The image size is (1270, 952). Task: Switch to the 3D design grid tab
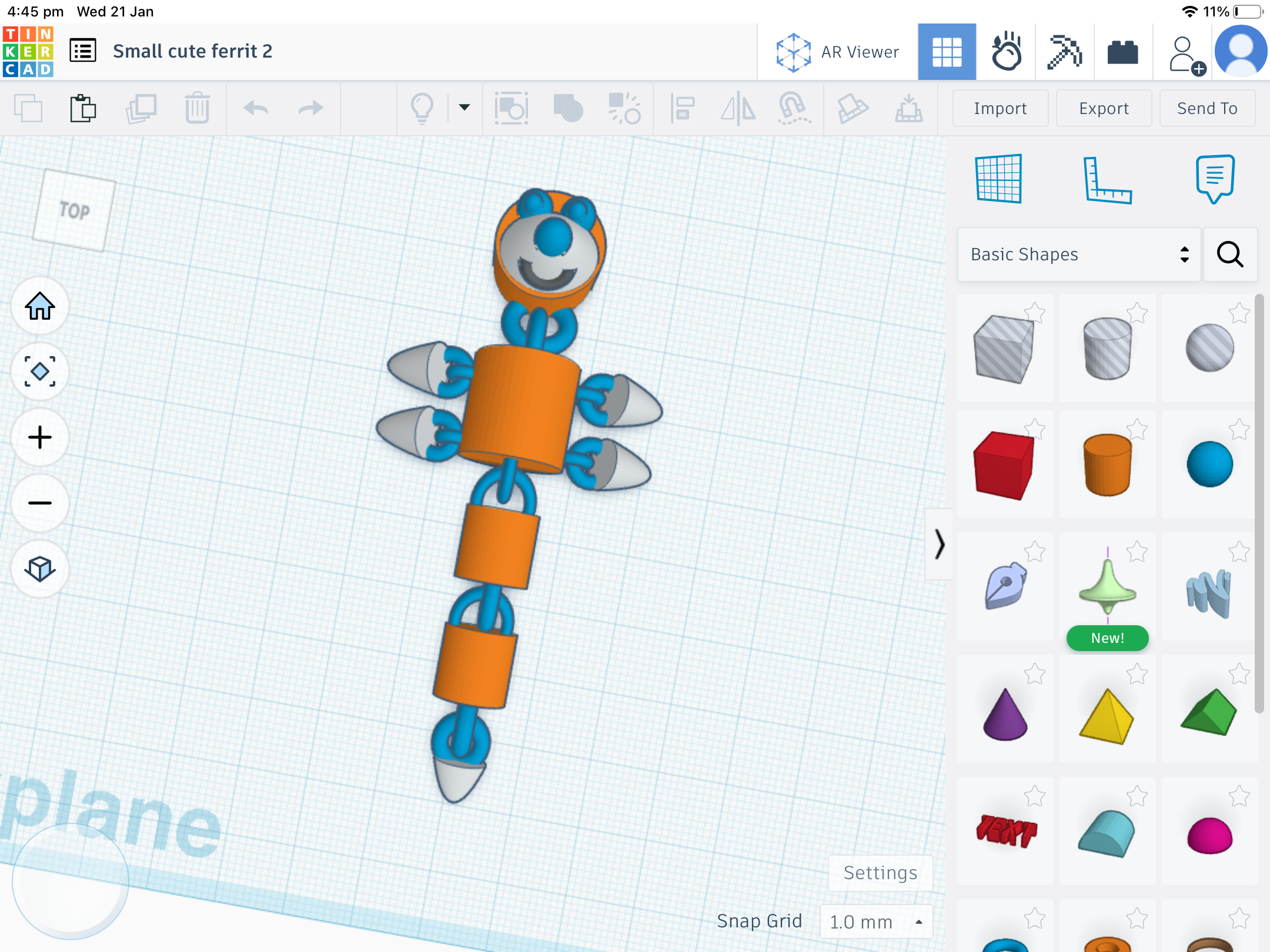(947, 52)
